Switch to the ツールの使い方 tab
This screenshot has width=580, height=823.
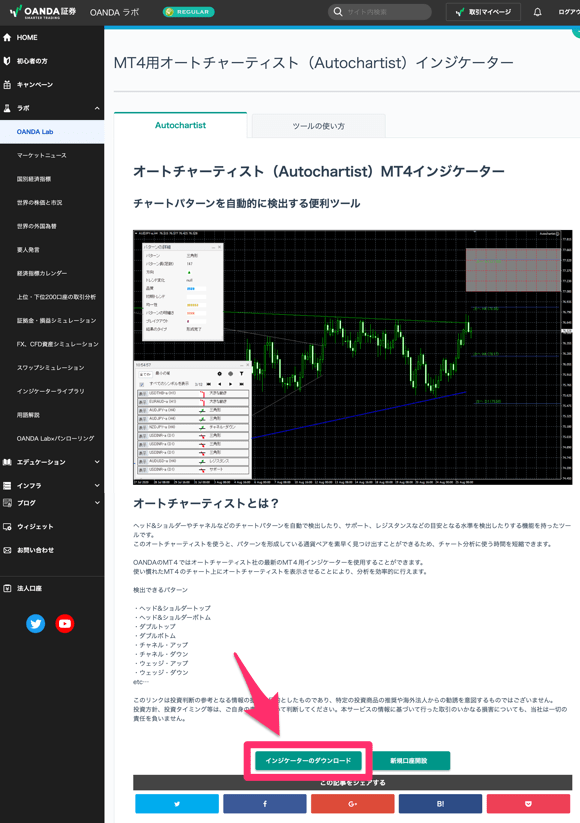319,126
